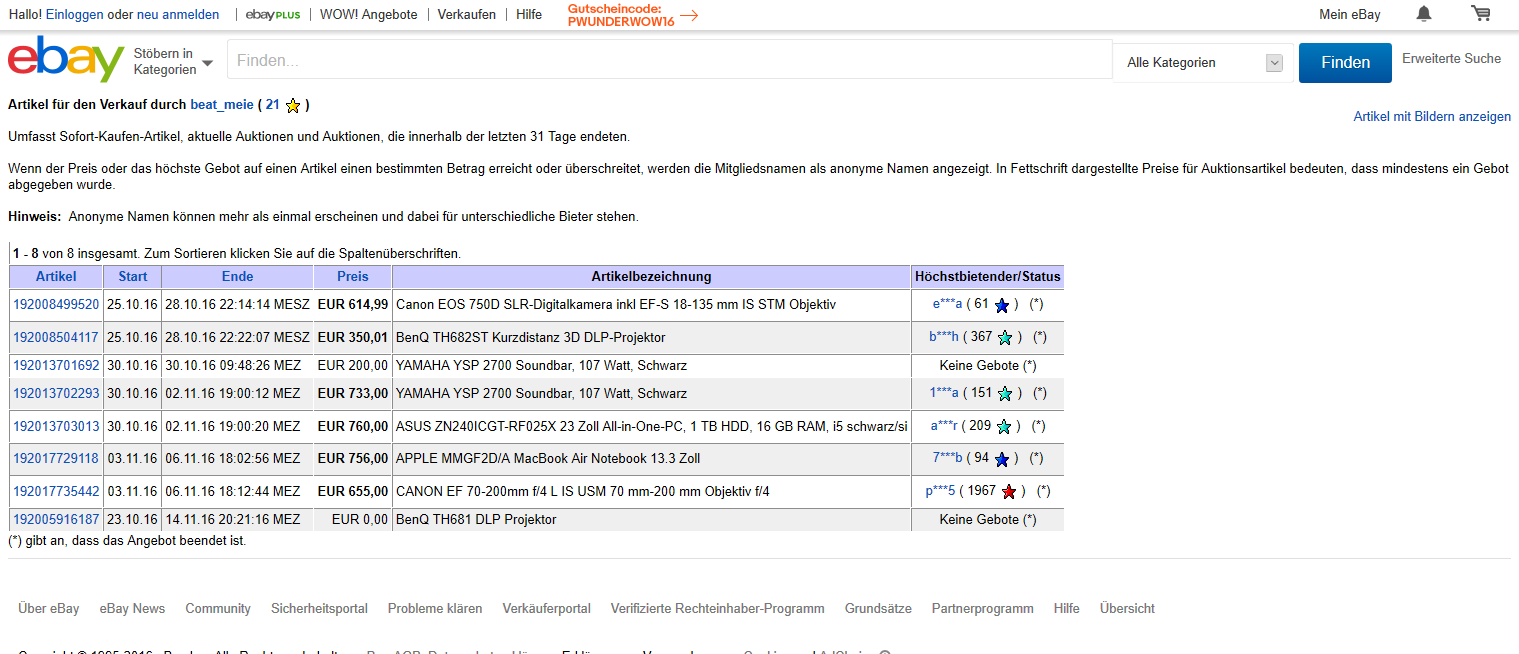Viewport: 1519px width, 654px height.
Task: Open the Verkäuferportal footer link
Action: (x=546, y=608)
